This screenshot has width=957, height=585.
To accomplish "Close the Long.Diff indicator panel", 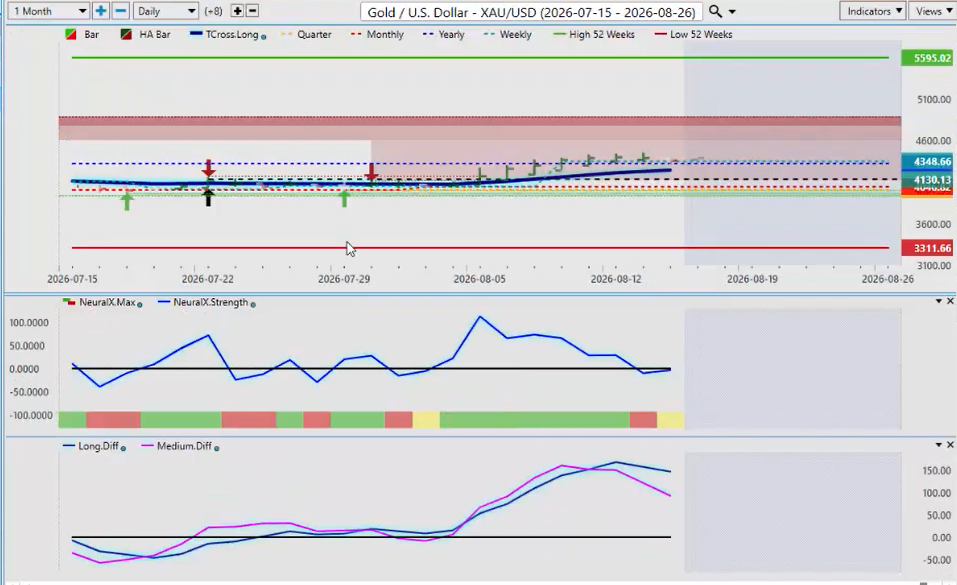I will 950,445.
